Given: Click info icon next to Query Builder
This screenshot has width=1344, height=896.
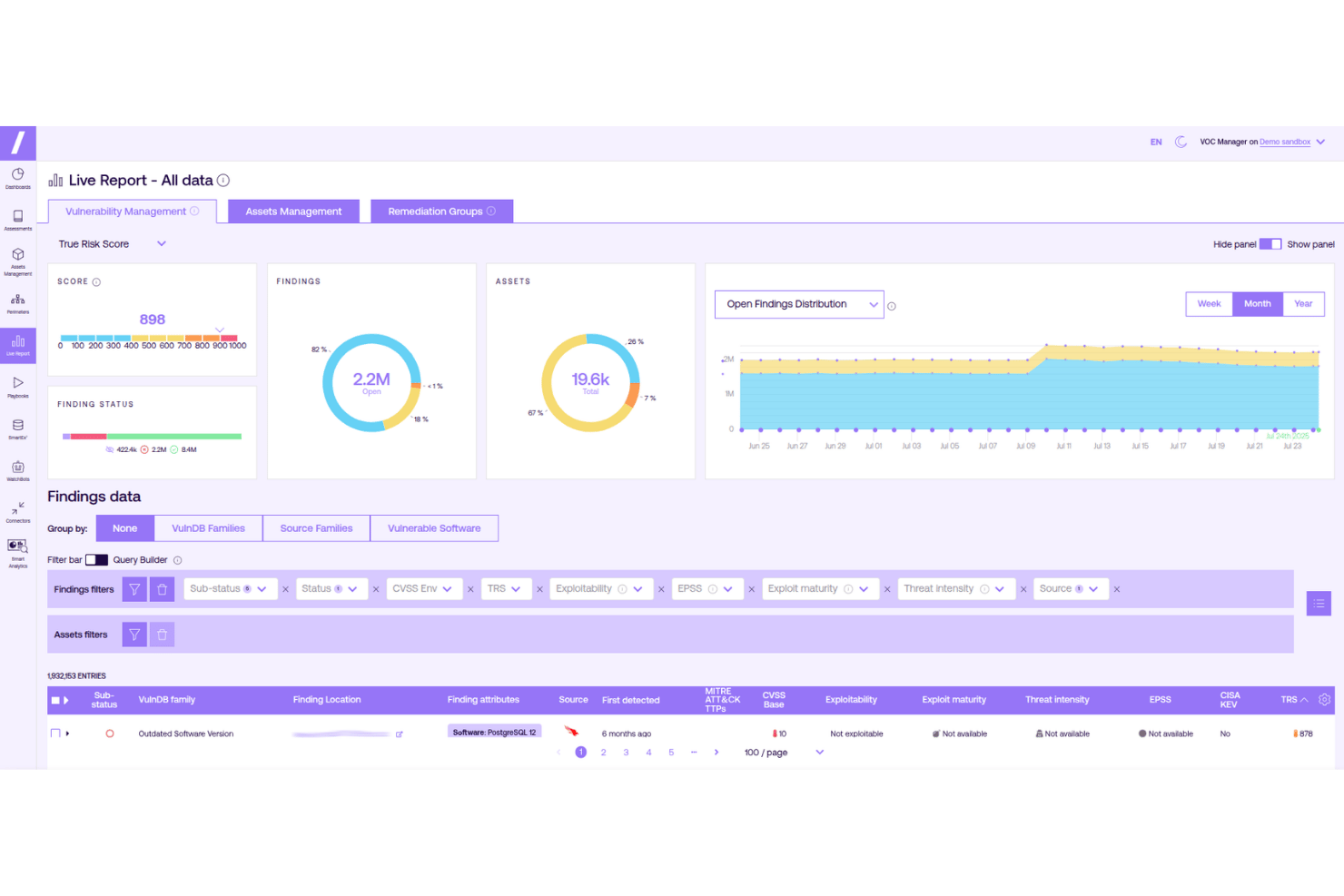Looking at the screenshot, I should (x=178, y=560).
